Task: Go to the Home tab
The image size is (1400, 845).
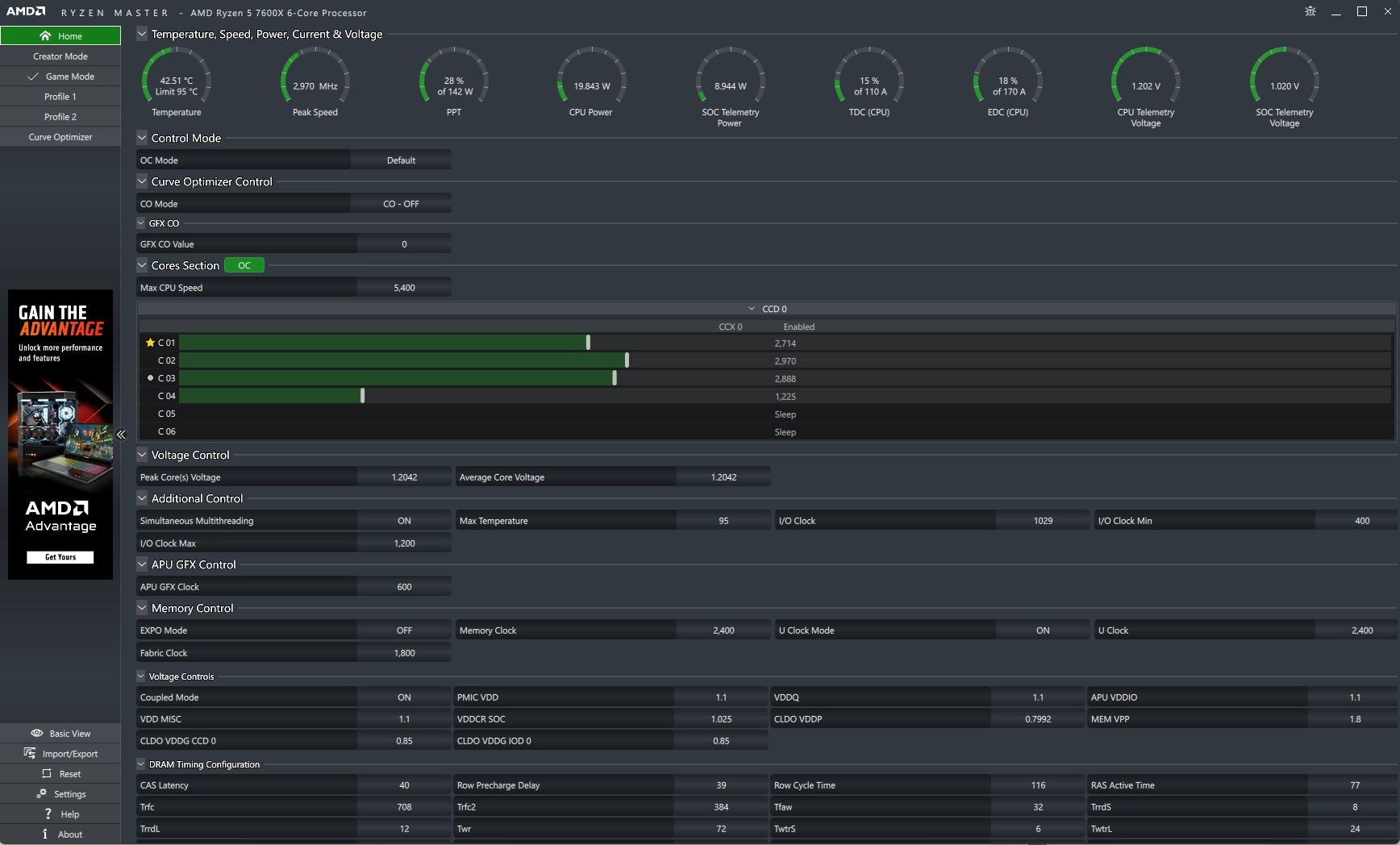Action: pos(60,35)
